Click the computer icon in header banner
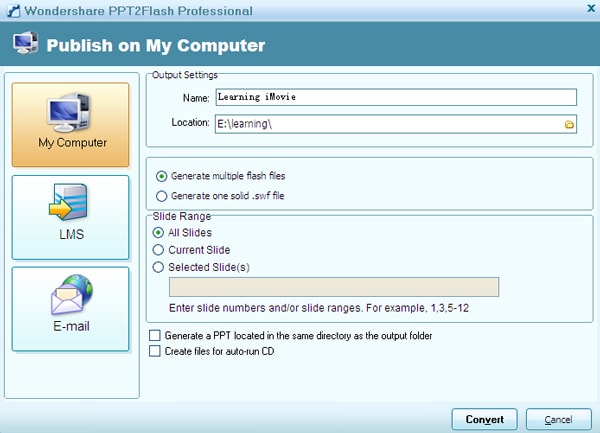The width and height of the screenshot is (600, 433). 25,43
